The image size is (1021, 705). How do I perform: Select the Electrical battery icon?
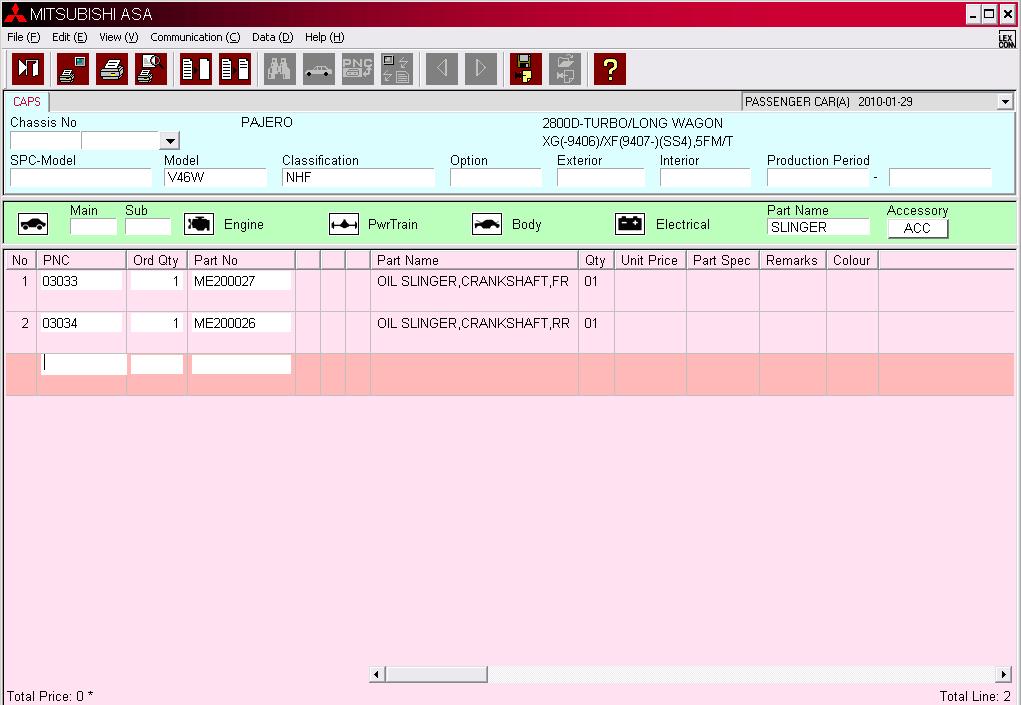pos(630,225)
